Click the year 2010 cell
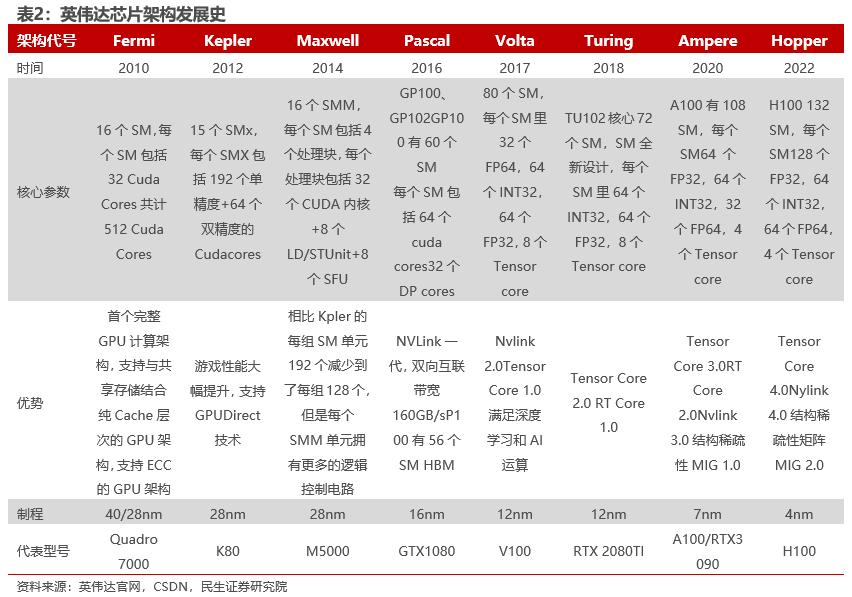The height and width of the screenshot is (597, 852). [x=134, y=68]
